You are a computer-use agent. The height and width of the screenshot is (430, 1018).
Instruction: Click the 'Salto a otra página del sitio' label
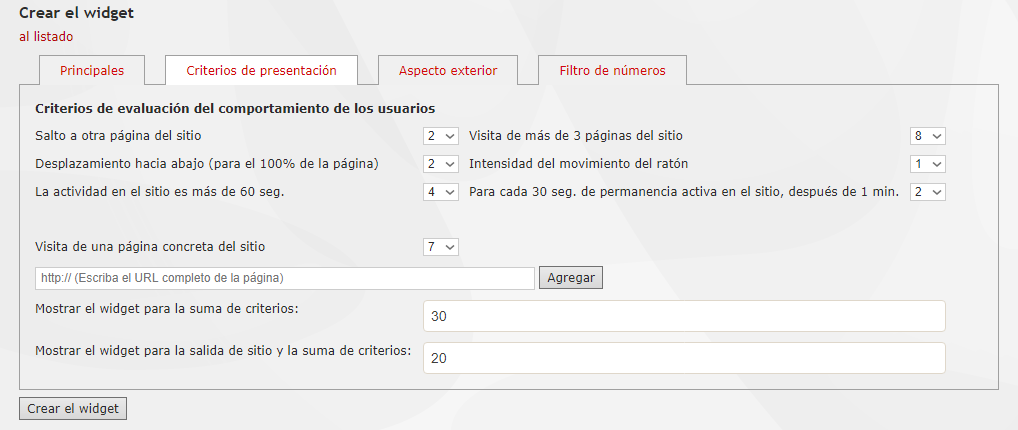point(119,136)
